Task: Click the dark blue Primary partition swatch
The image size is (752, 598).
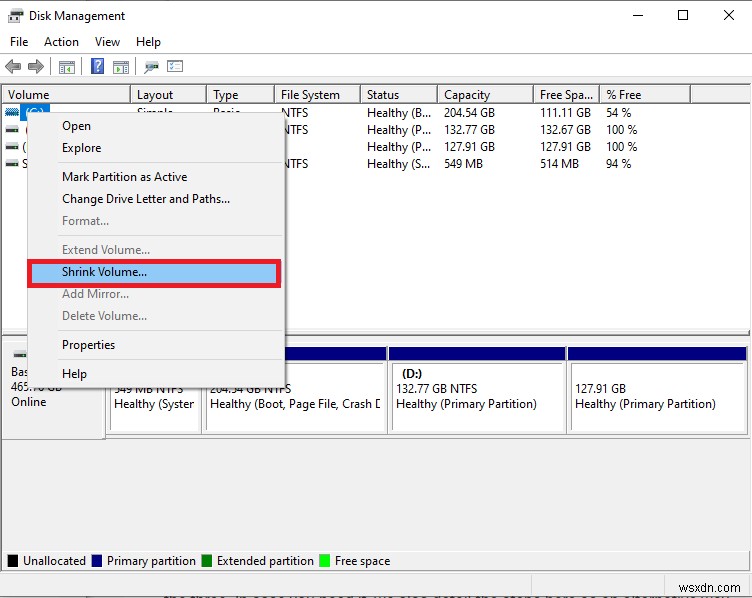Action: click(97, 561)
